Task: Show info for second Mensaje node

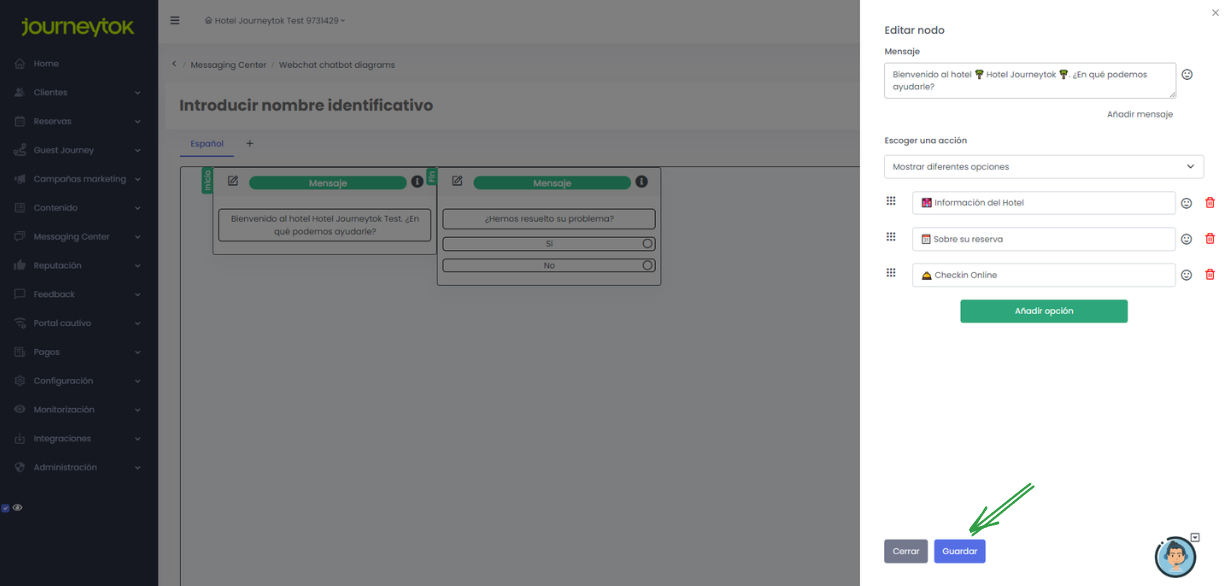Action: (x=641, y=182)
